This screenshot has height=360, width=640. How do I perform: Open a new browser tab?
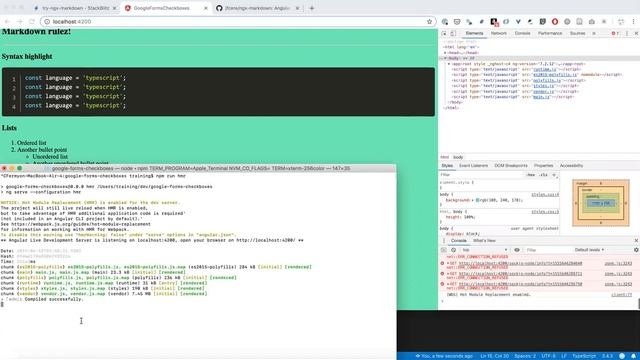click(x=312, y=8)
